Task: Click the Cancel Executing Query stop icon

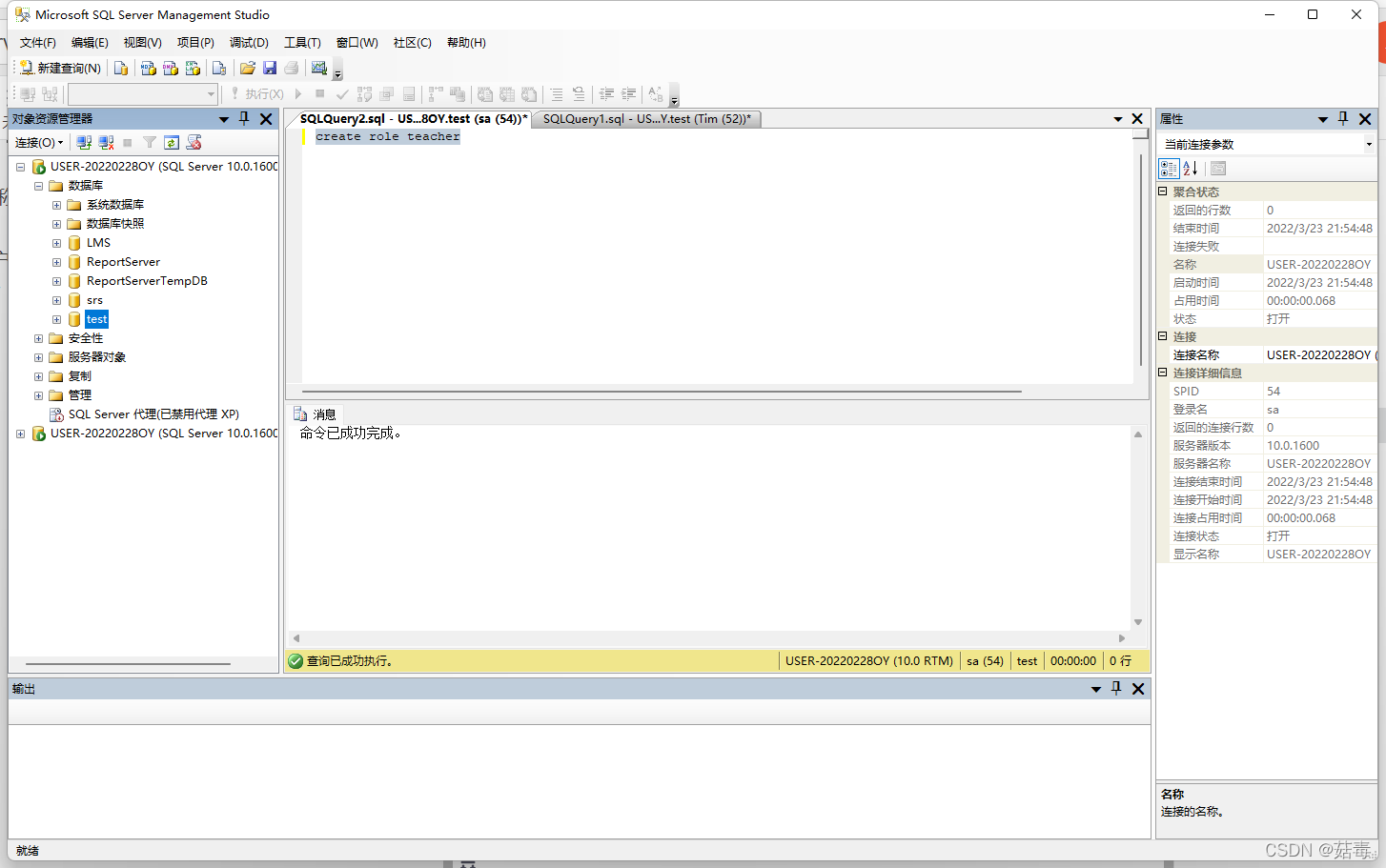Action: 320,94
